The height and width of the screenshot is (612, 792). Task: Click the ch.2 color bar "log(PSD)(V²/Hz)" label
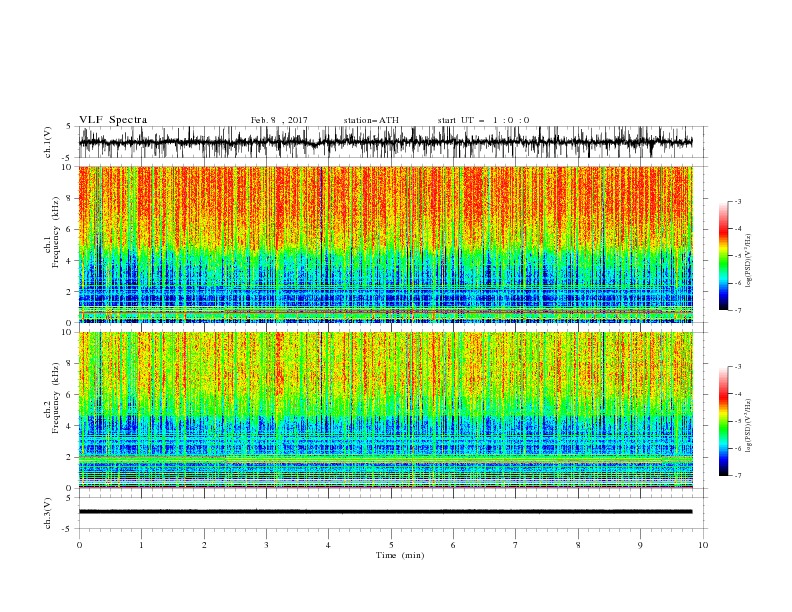(x=750, y=426)
